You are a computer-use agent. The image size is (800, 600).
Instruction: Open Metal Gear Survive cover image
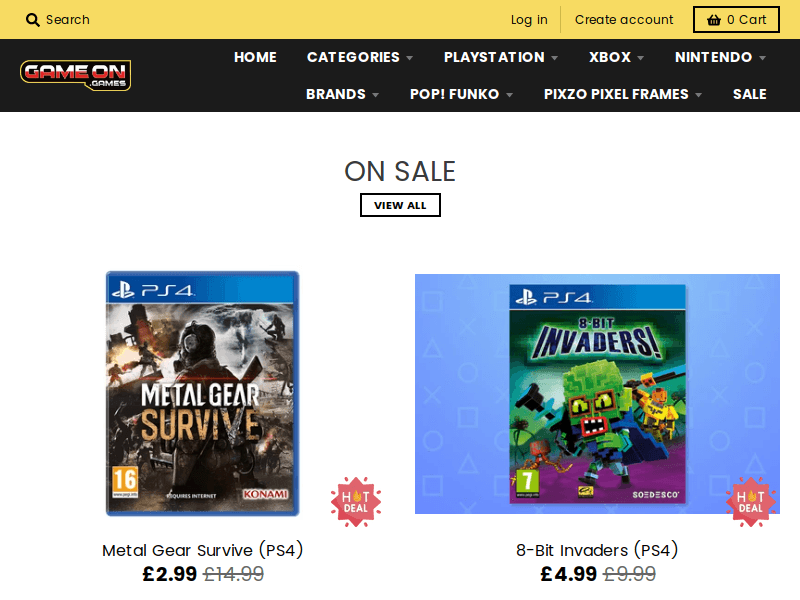[203, 393]
